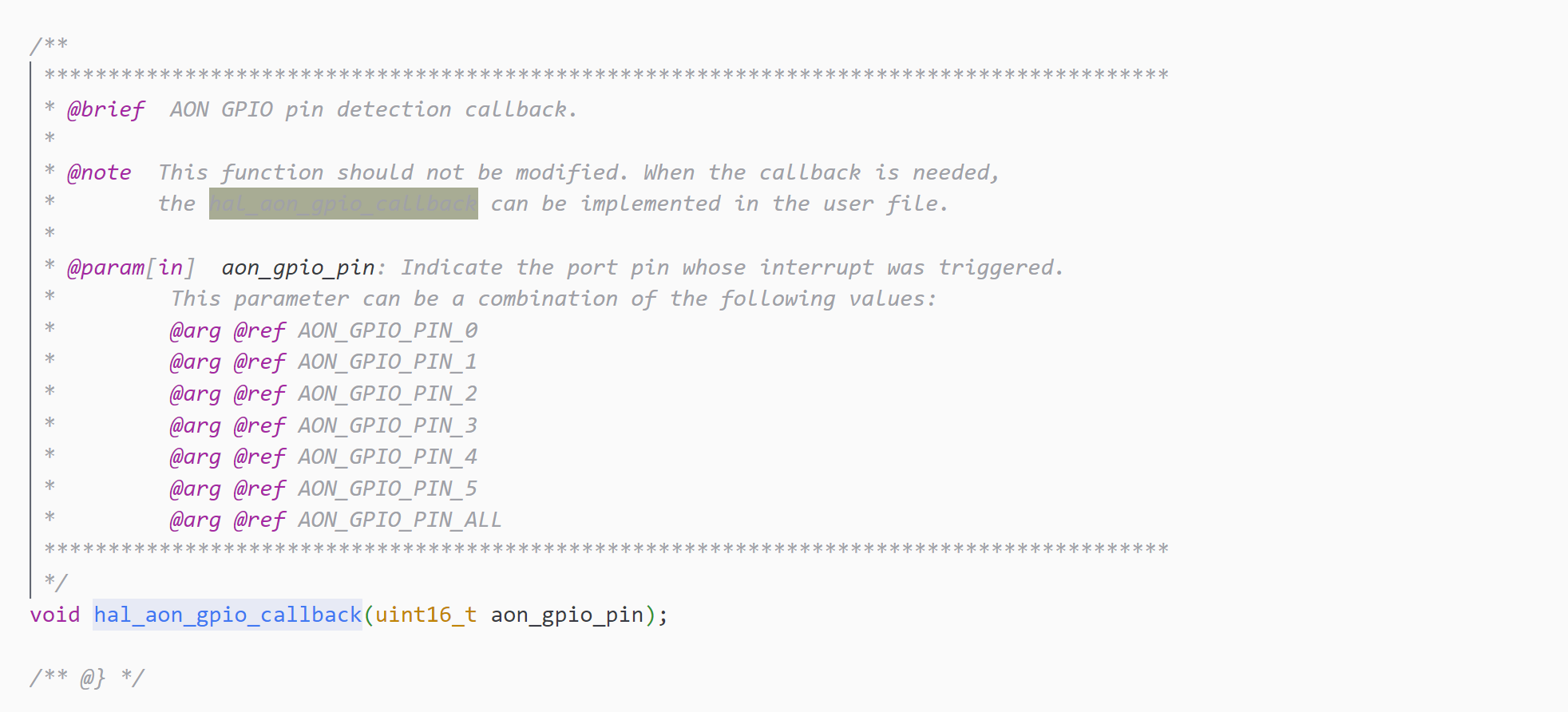Click hal_aon_gpio_callback in the function declaration

click(x=228, y=615)
